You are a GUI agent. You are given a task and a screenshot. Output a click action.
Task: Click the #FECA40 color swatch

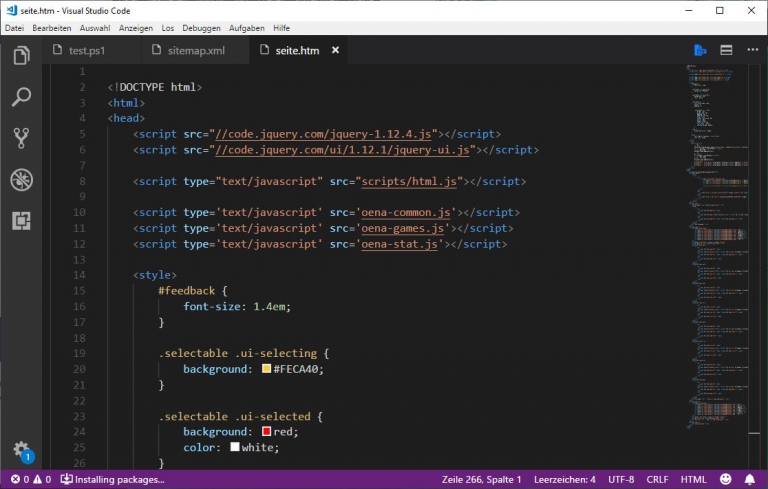[266, 368]
